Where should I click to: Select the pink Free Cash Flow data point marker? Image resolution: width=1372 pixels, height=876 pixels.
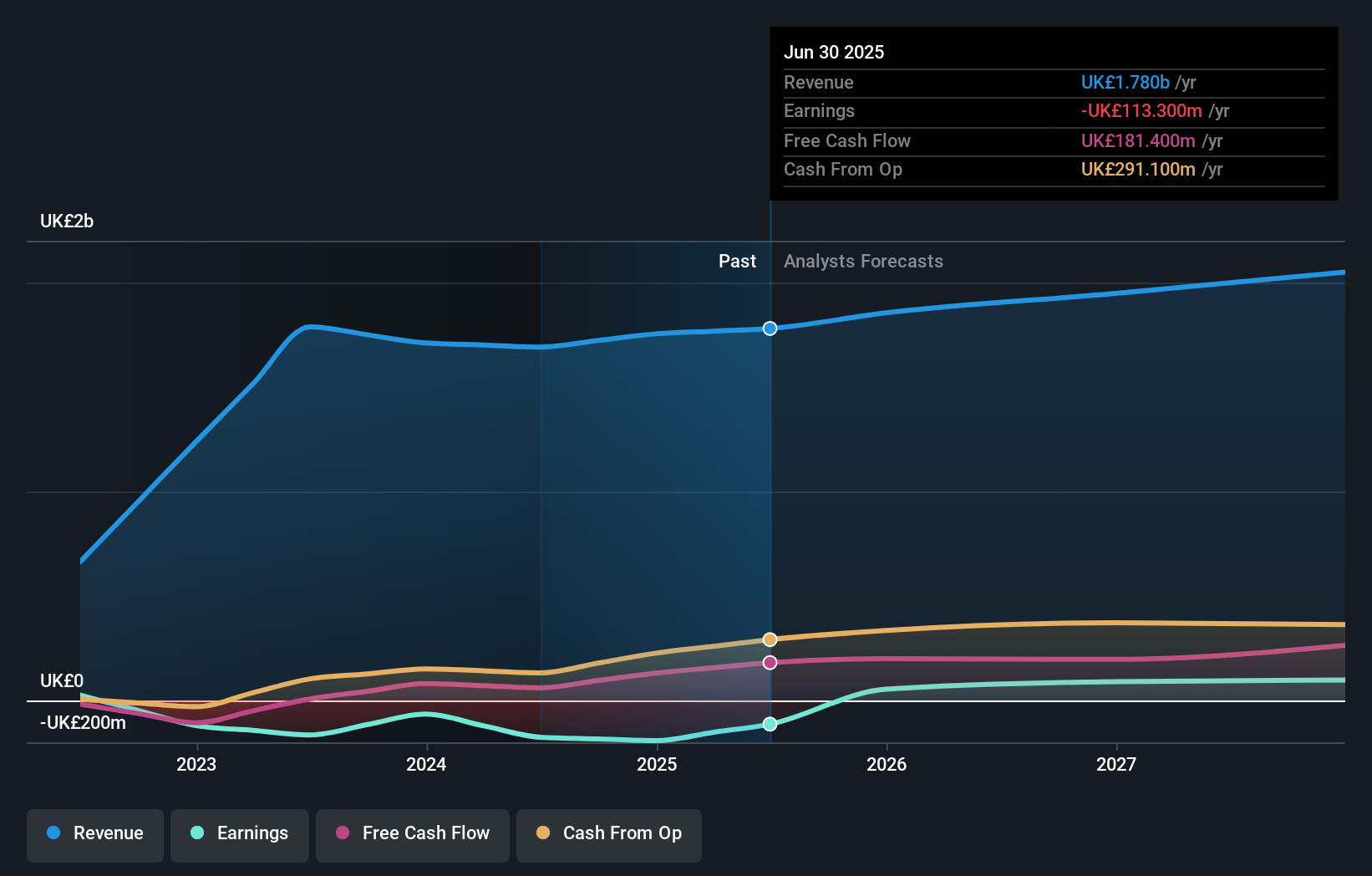tap(770, 663)
